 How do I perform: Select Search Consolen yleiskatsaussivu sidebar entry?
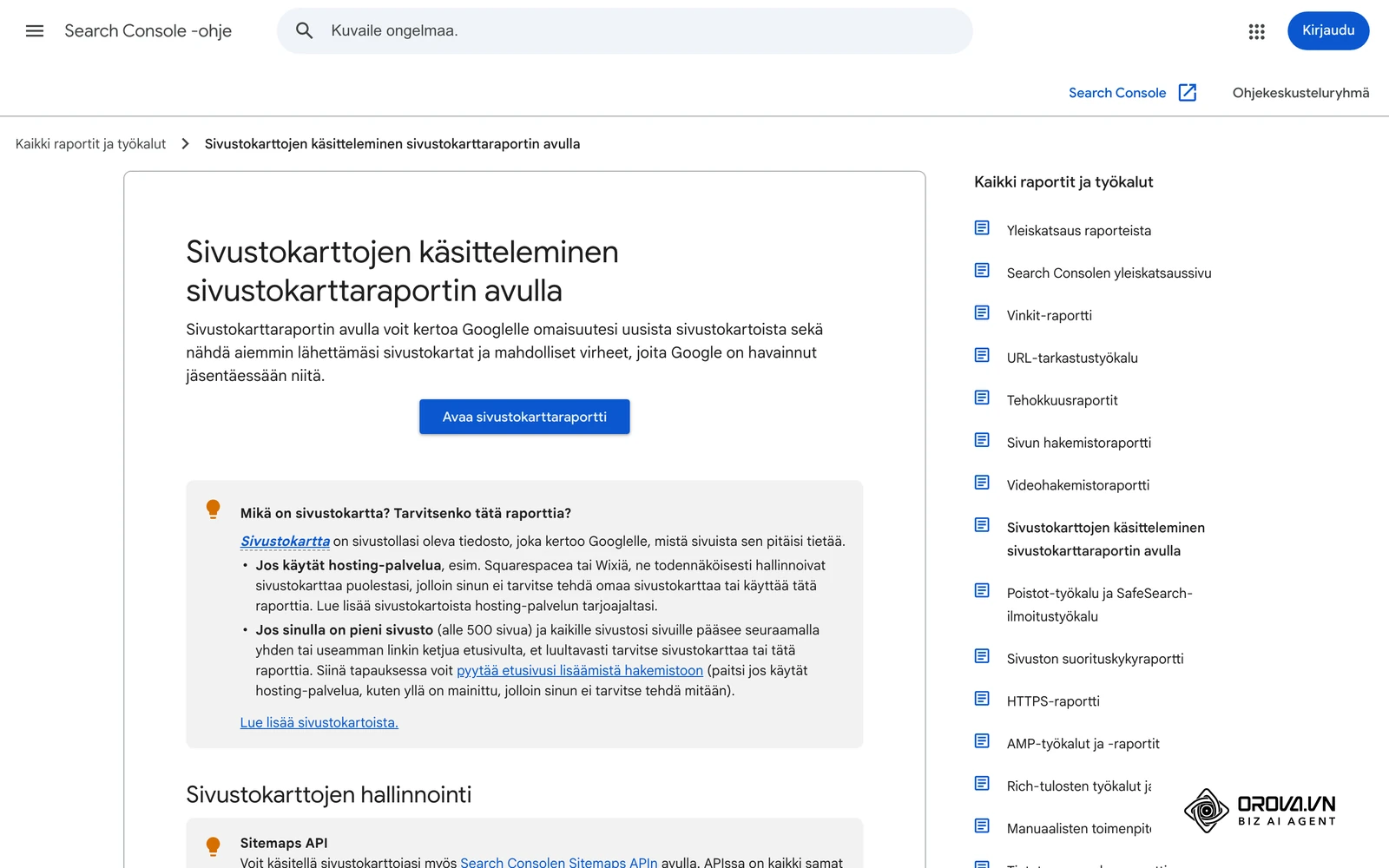pos(1109,273)
